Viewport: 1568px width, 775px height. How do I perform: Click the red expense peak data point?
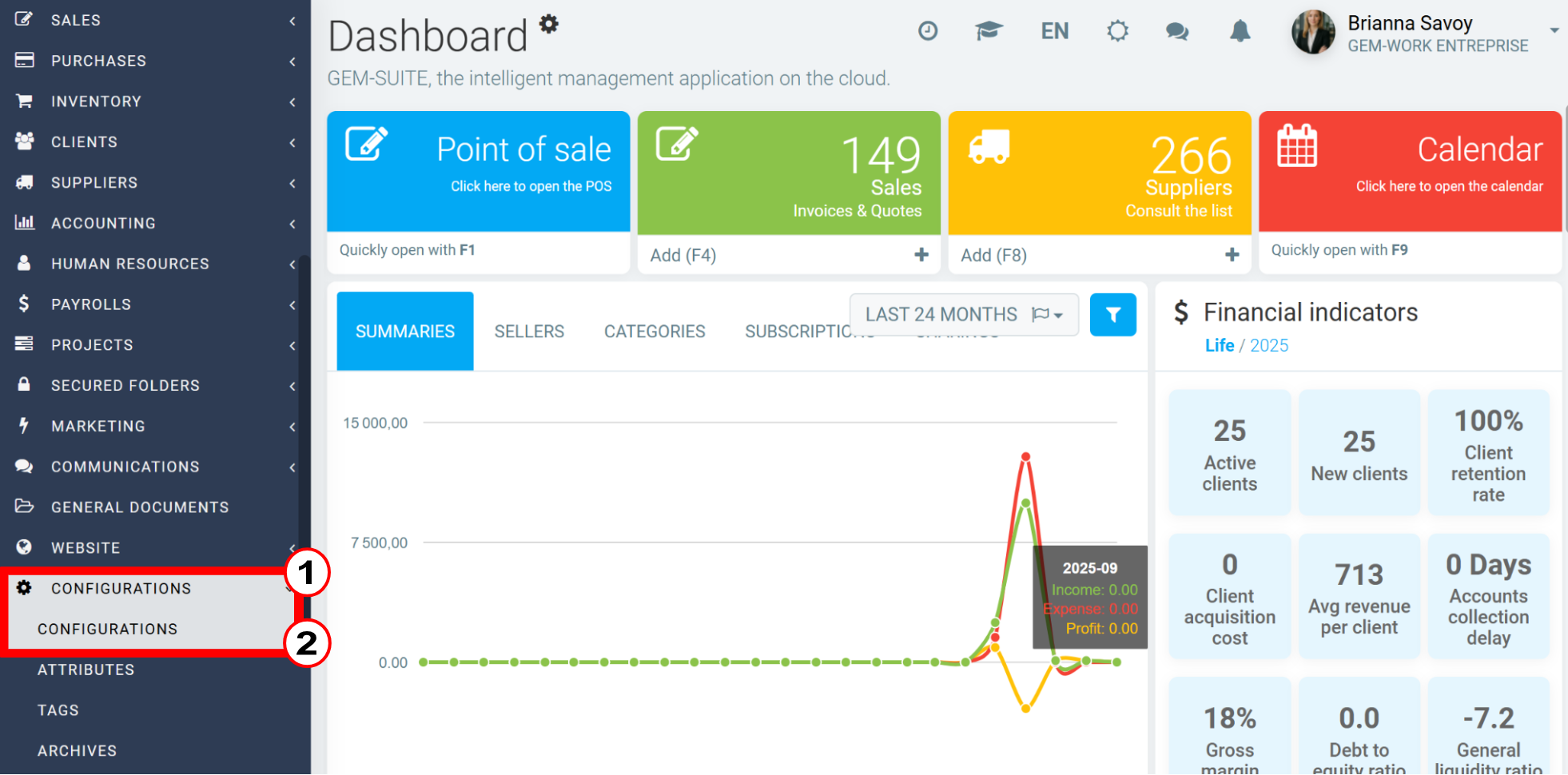point(1025,457)
